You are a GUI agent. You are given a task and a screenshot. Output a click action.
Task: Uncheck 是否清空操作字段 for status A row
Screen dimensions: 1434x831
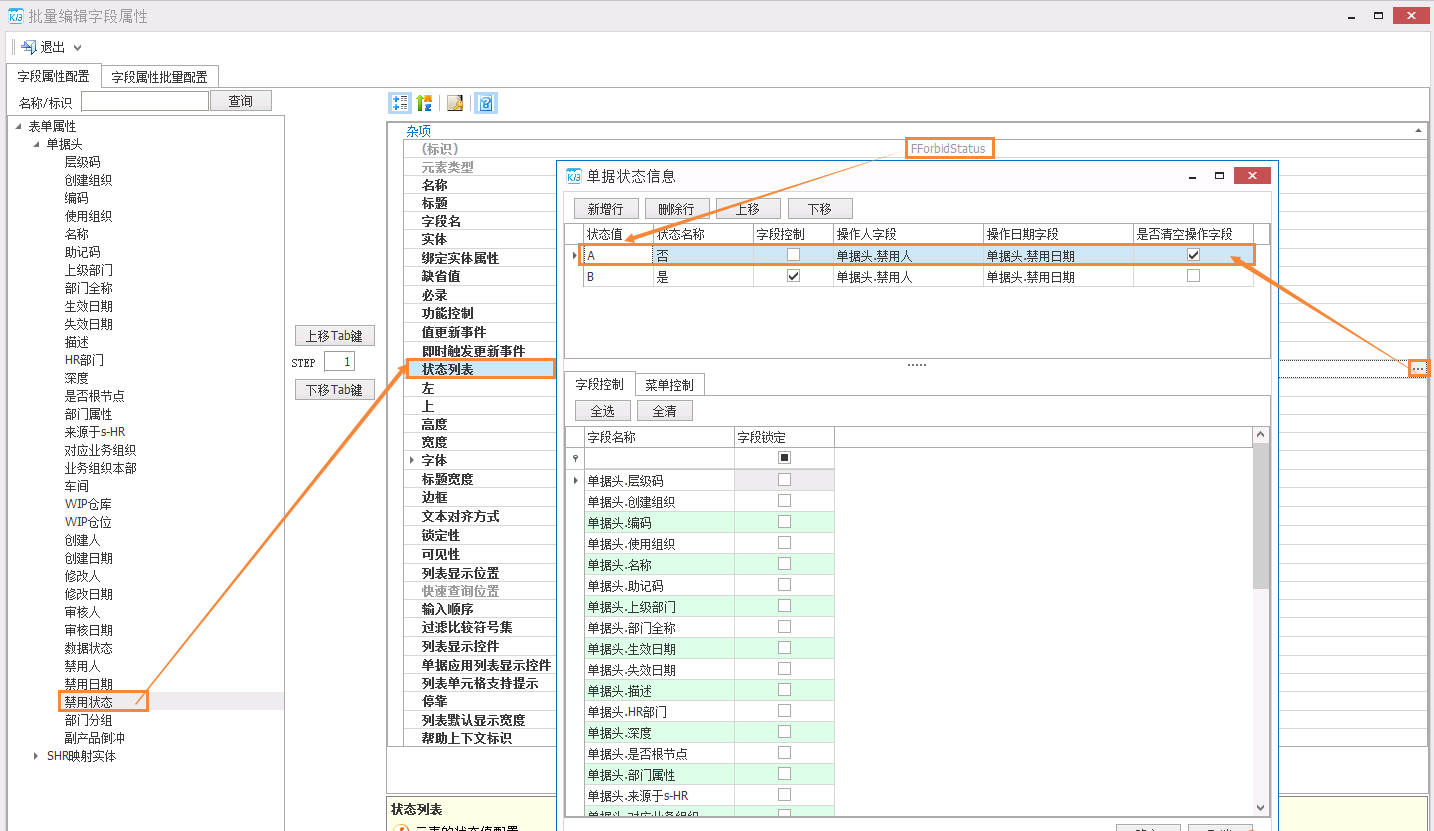tap(1193, 255)
